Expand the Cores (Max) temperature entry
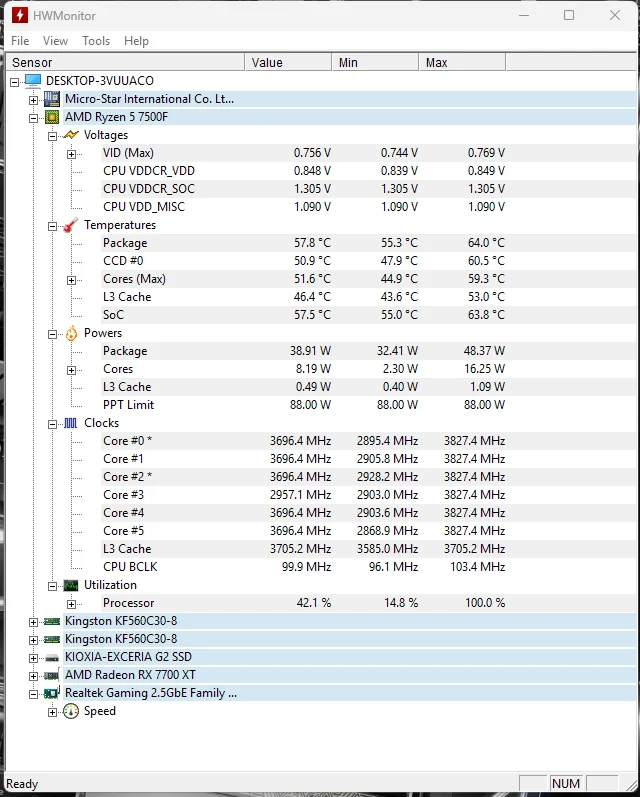640x797 pixels. tap(72, 280)
